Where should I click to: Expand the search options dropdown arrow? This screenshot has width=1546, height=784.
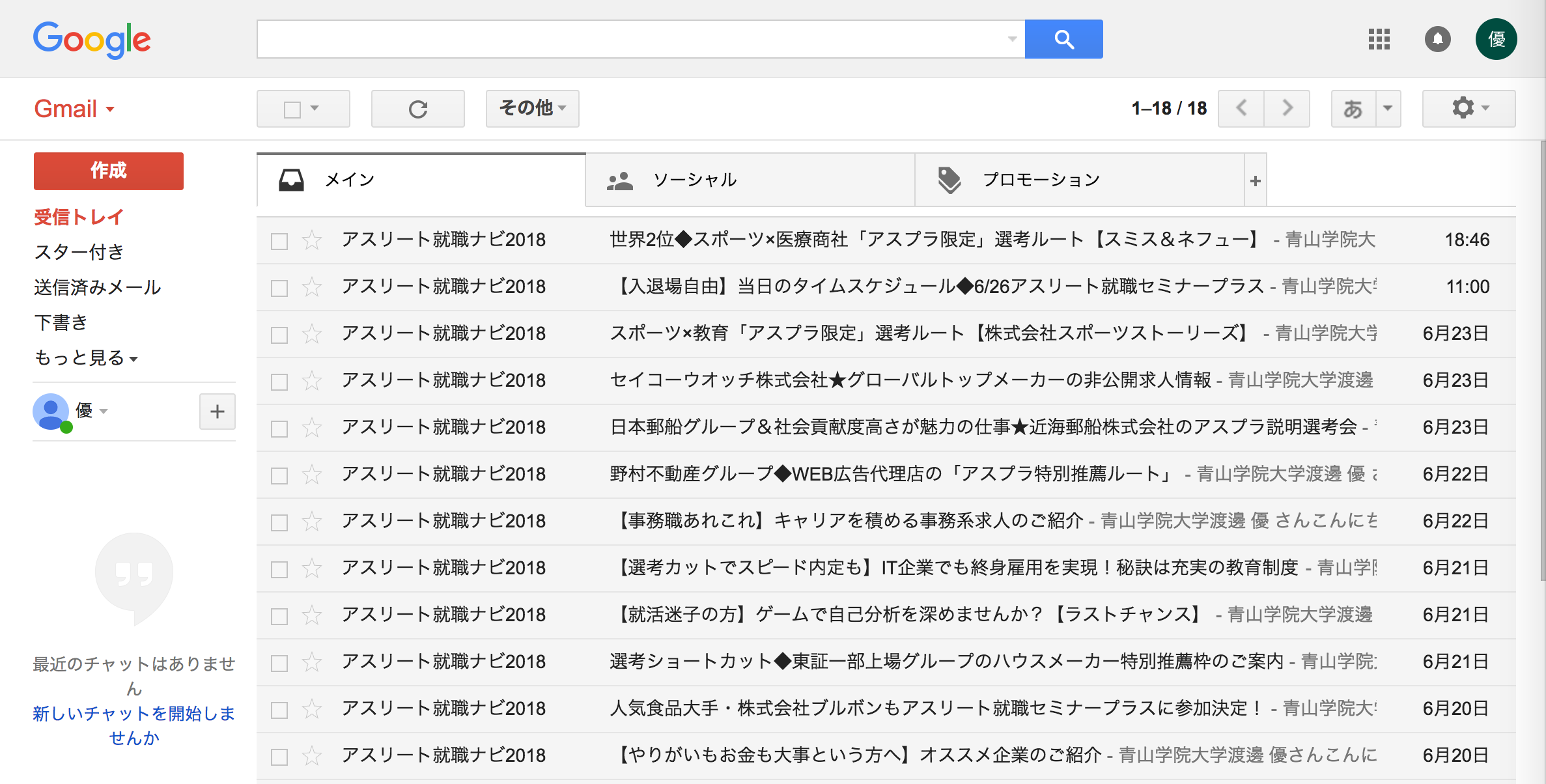coord(1012,39)
